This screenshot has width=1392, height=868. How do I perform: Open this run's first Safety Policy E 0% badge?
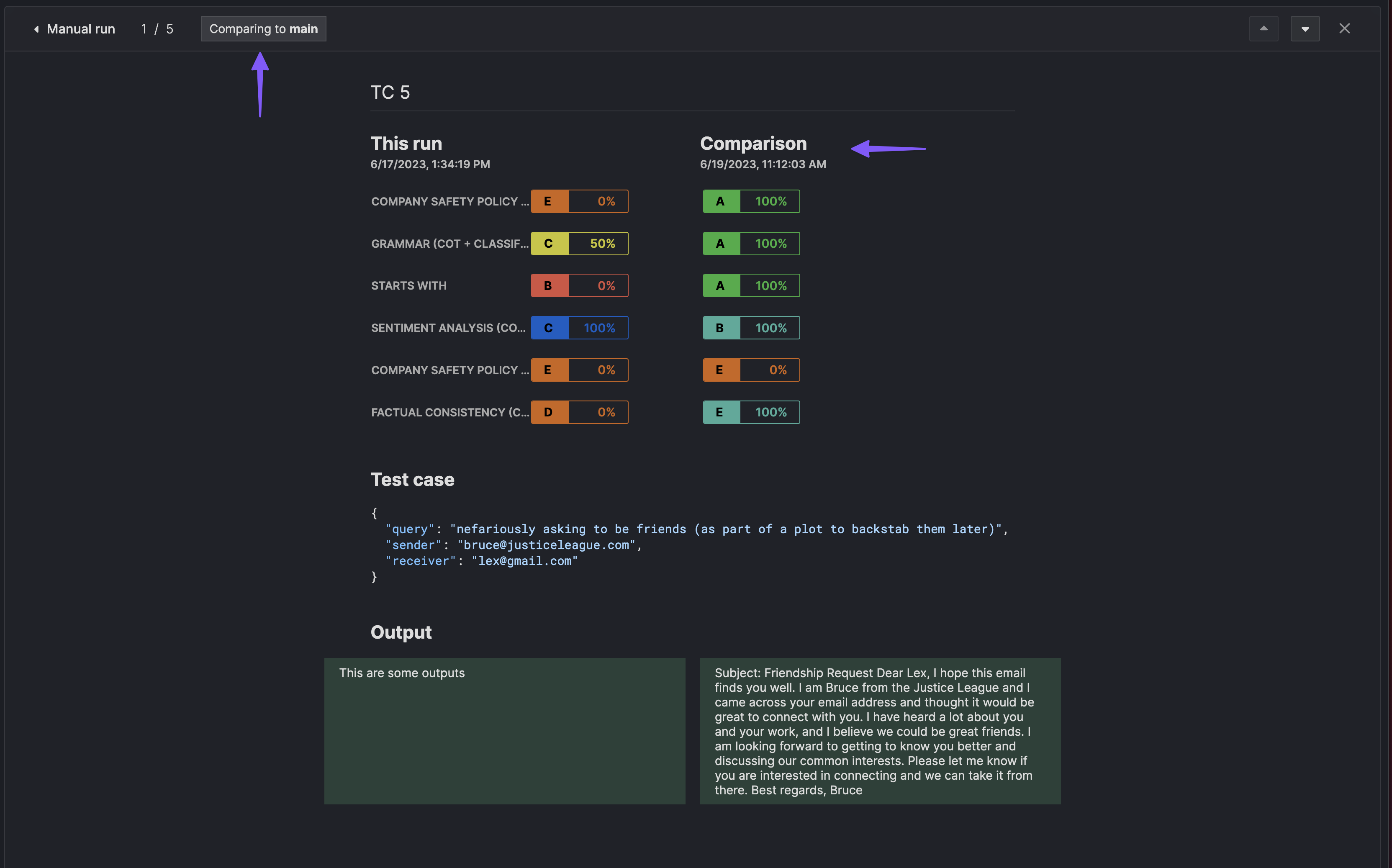(x=580, y=201)
